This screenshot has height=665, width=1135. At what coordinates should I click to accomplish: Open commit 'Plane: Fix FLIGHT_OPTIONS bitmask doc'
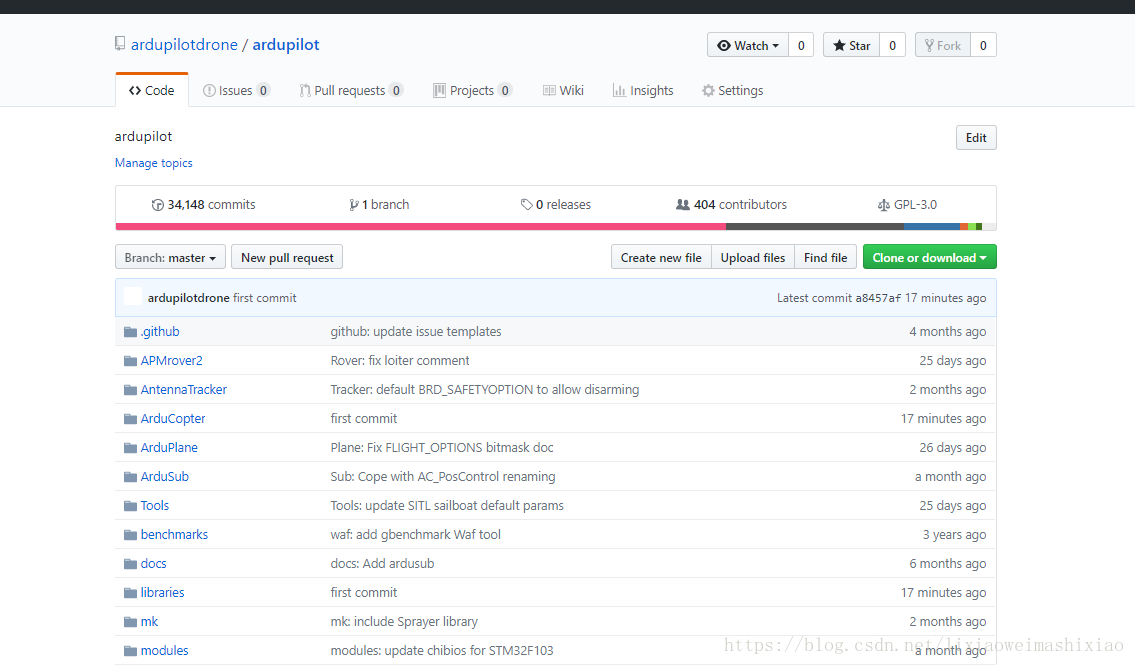442,447
